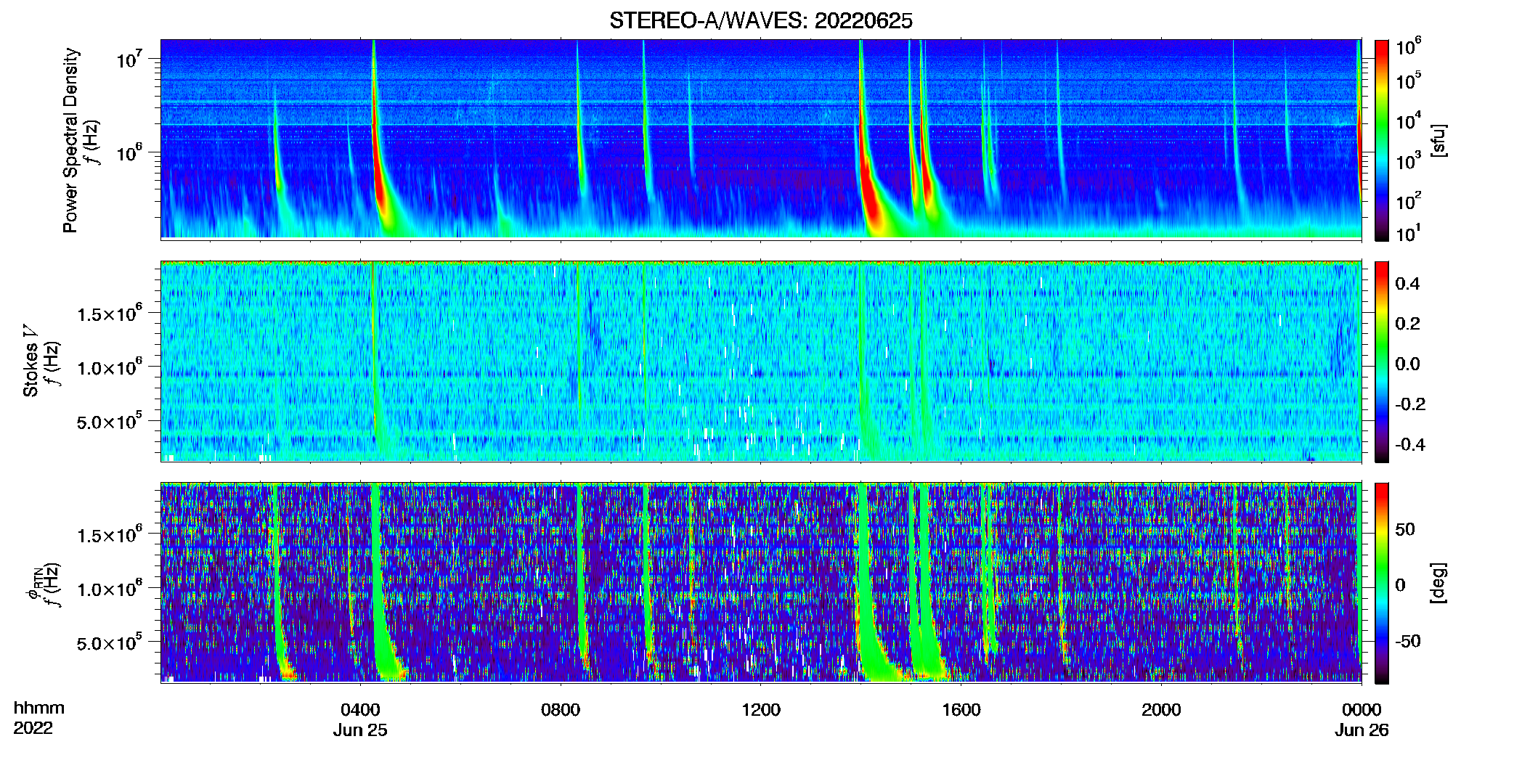1522x784 pixels.
Task: Click the 10^7 frequency tick label
Action: pyautogui.click(x=130, y=59)
